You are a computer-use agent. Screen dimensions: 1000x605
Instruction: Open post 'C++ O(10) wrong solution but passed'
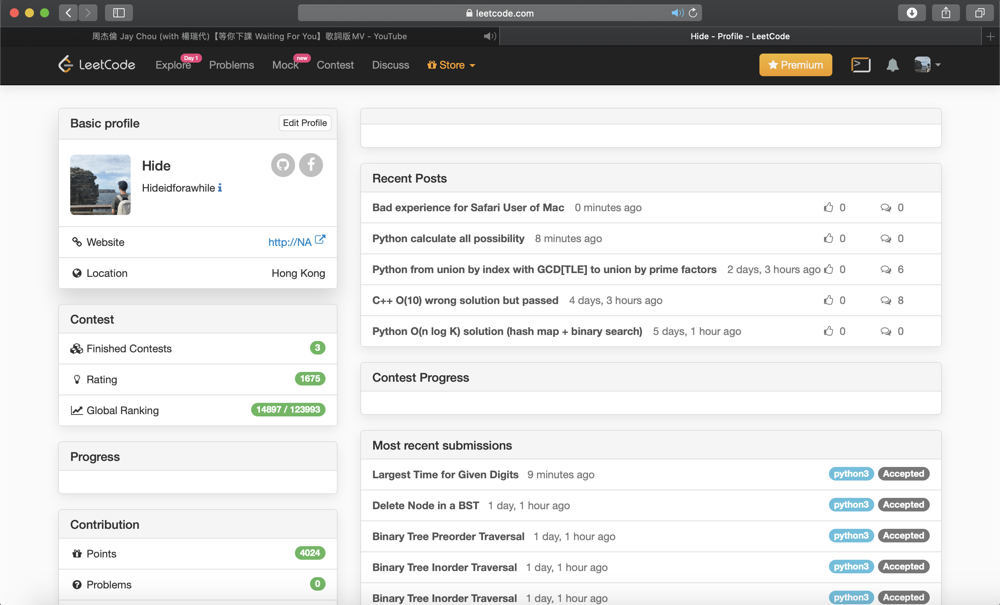(x=465, y=300)
